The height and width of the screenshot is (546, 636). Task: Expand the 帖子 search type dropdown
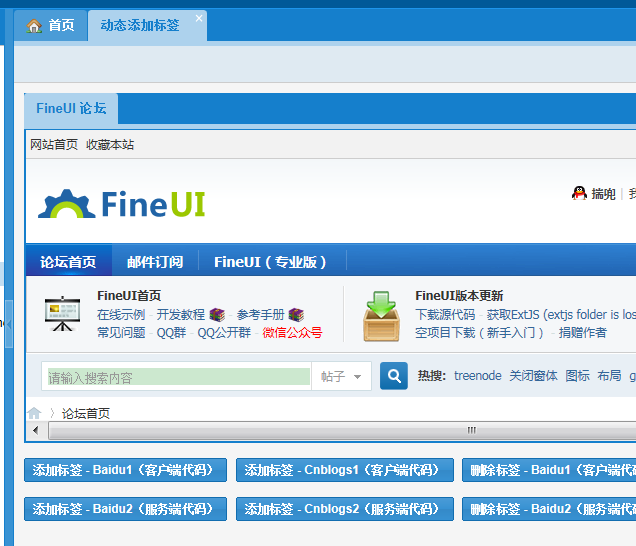click(x=341, y=376)
